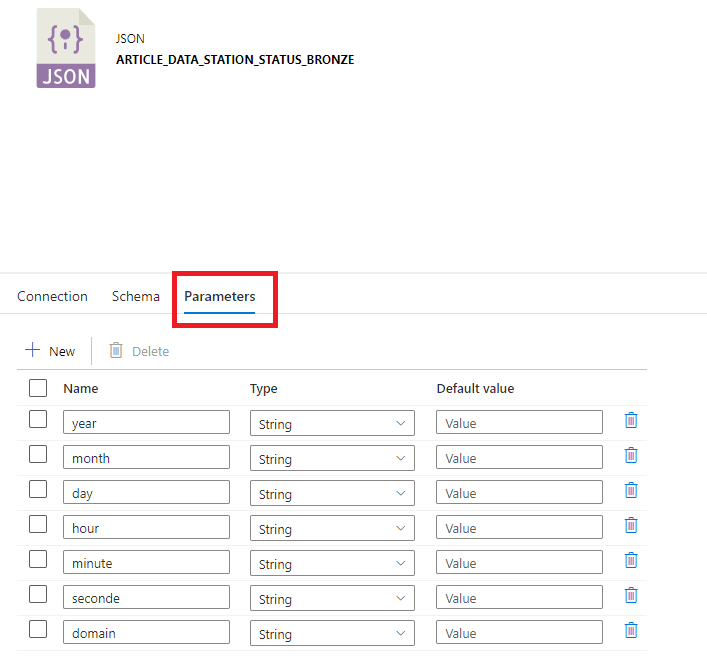Check the box next to year parameter
707x667 pixels.
(38, 420)
